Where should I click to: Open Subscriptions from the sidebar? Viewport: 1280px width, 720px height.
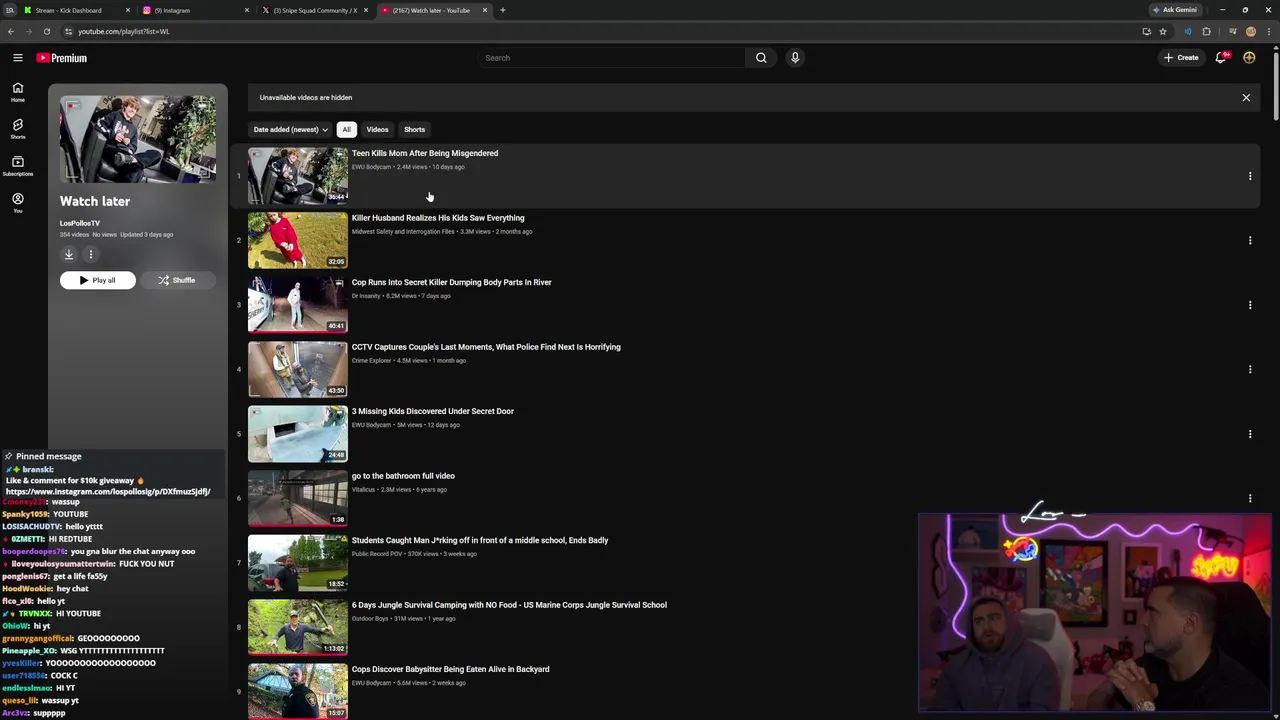(17, 165)
